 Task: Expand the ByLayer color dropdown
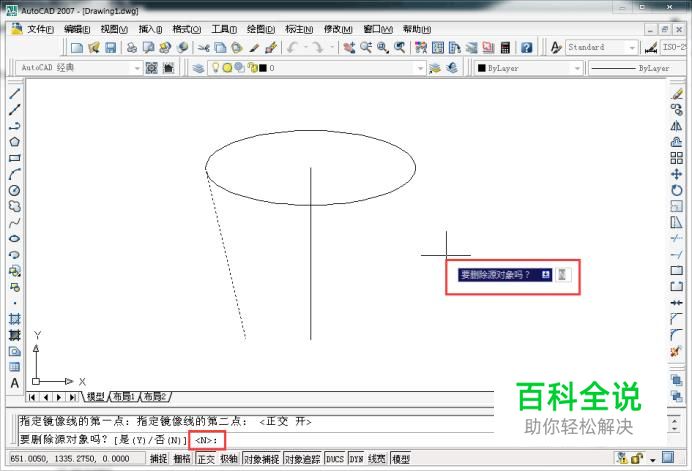pos(576,68)
